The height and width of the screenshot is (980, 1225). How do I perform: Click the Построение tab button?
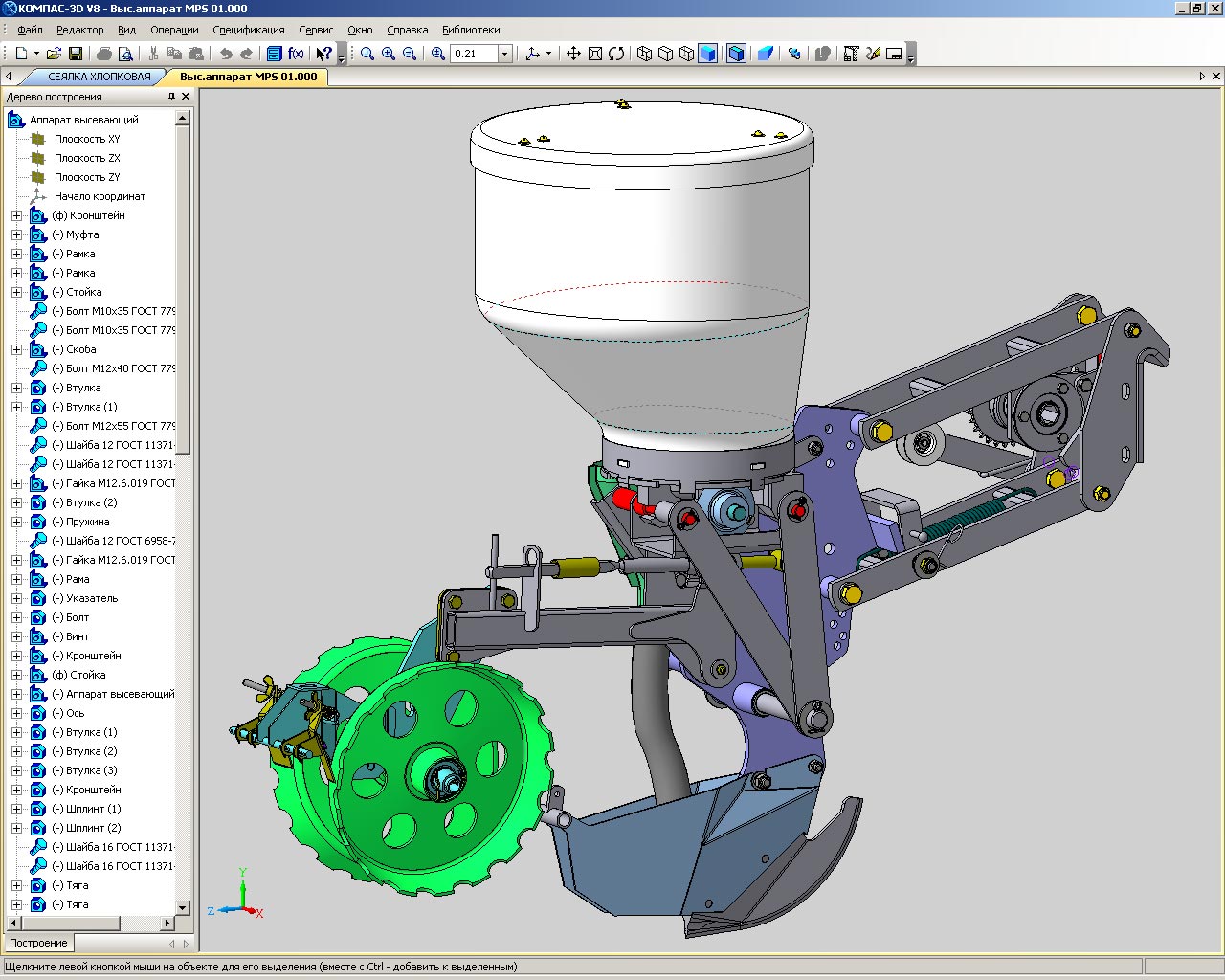[x=38, y=943]
